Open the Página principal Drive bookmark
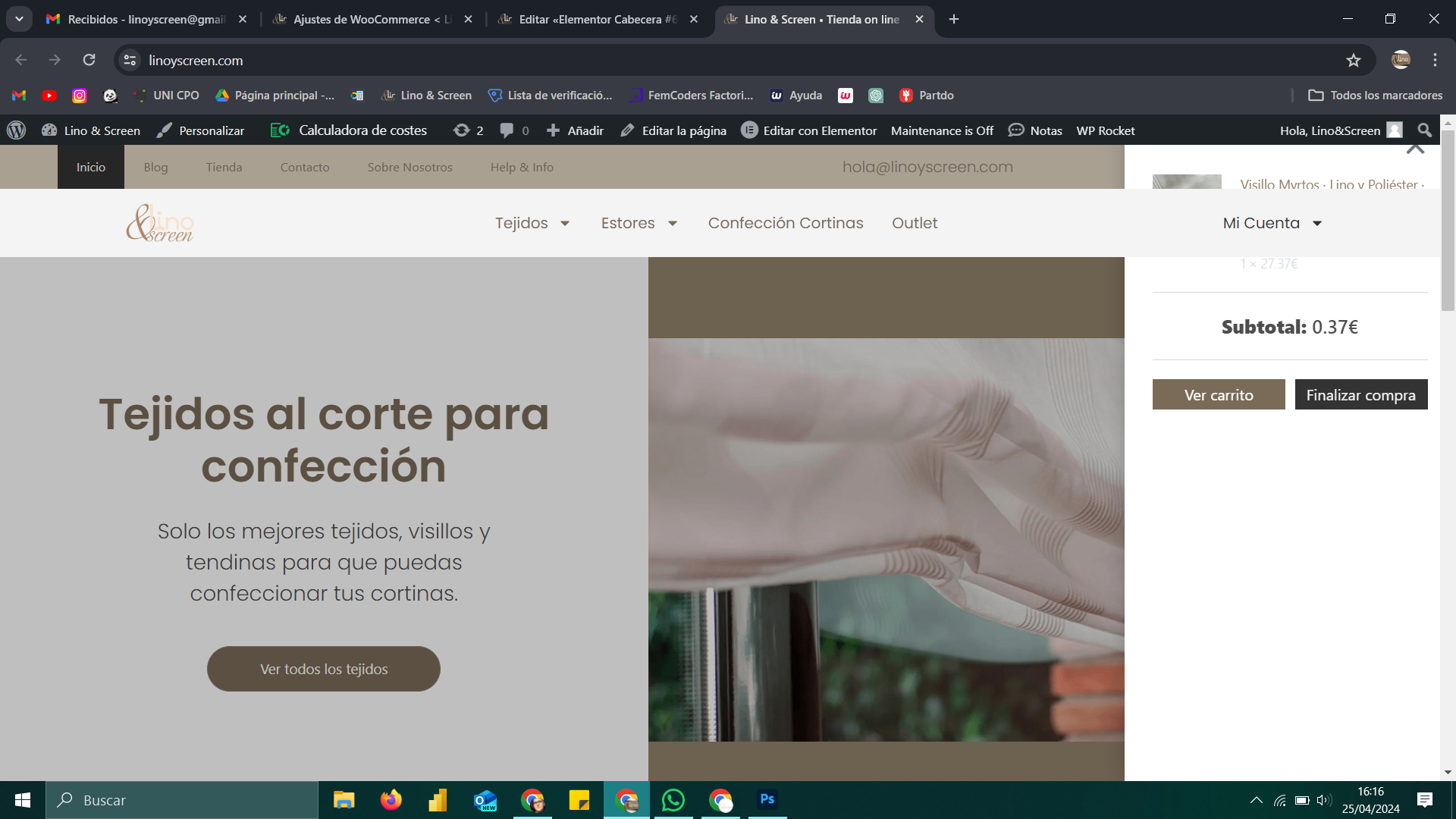Viewport: 1456px width, 819px height. click(275, 96)
